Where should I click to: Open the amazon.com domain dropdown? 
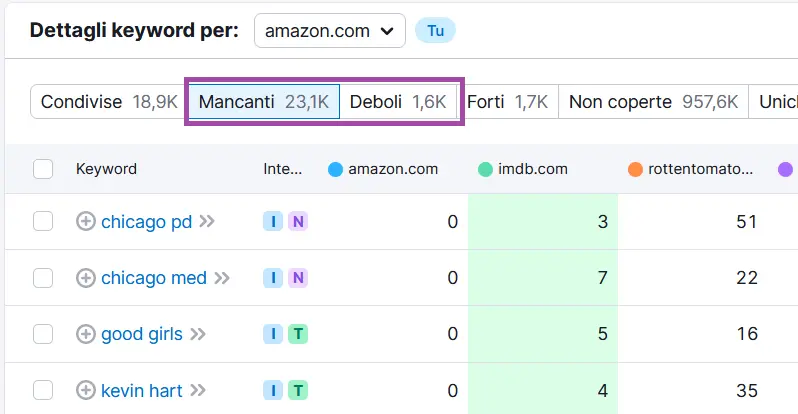pyautogui.click(x=330, y=31)
